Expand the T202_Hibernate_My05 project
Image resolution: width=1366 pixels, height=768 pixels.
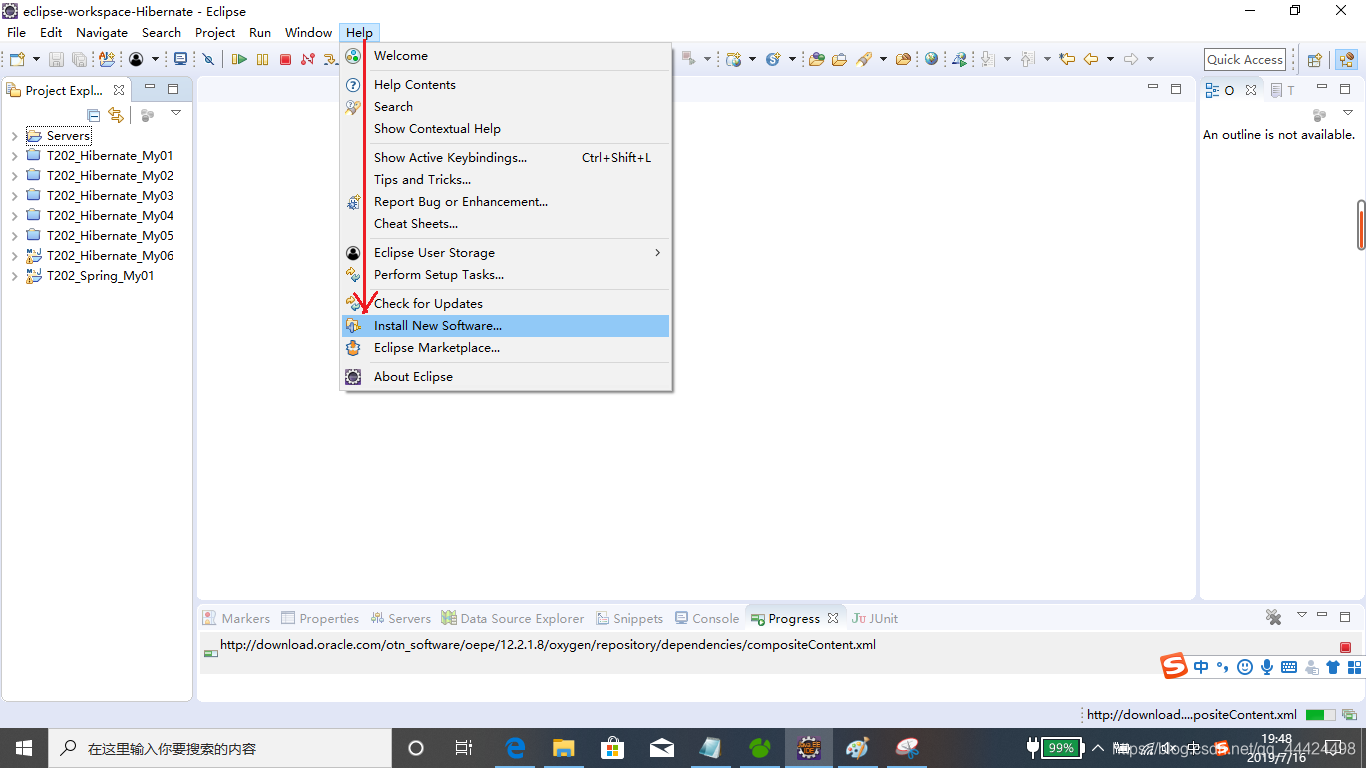point(14,236)
